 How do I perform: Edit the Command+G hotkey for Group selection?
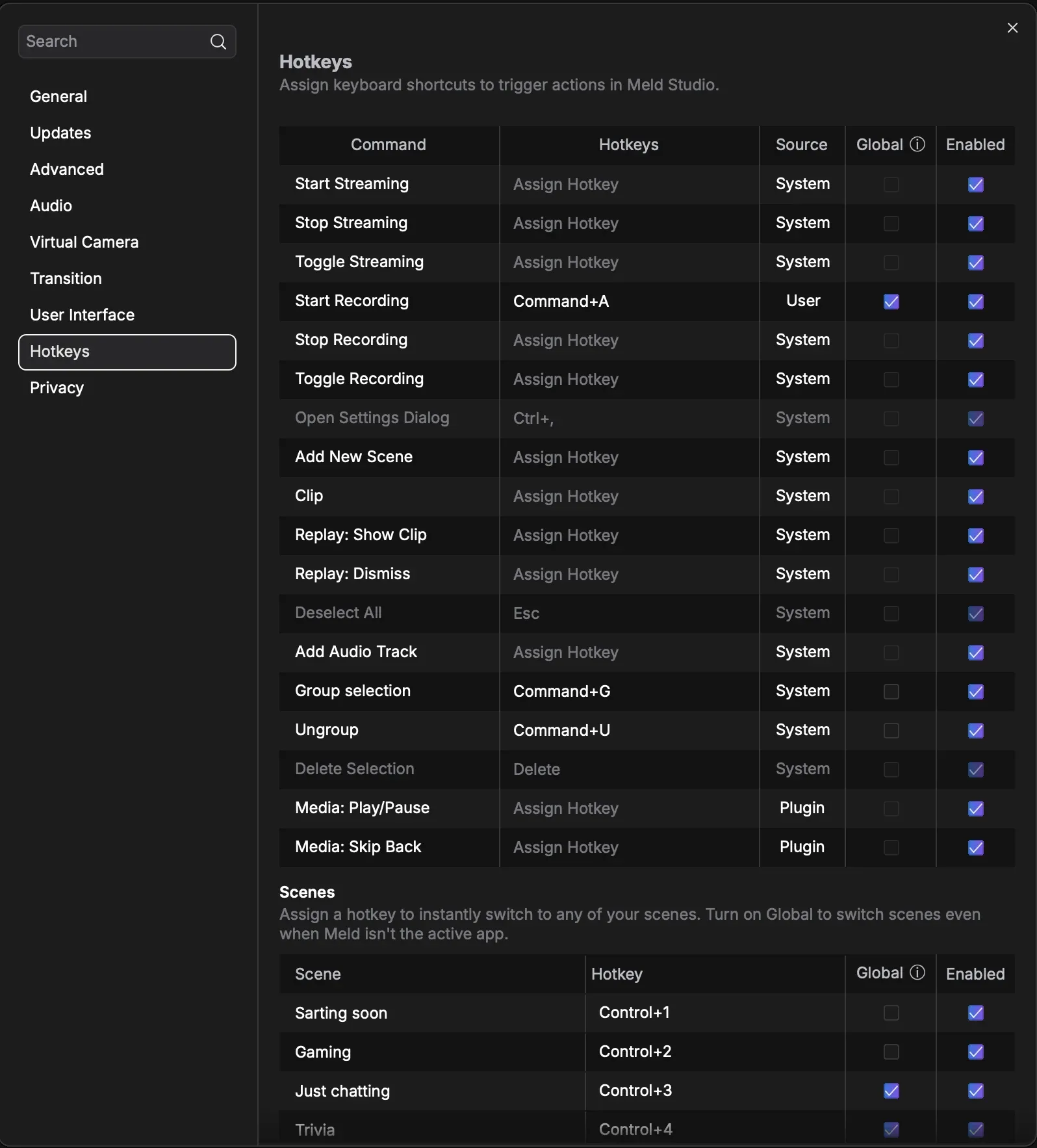(629, 691)
